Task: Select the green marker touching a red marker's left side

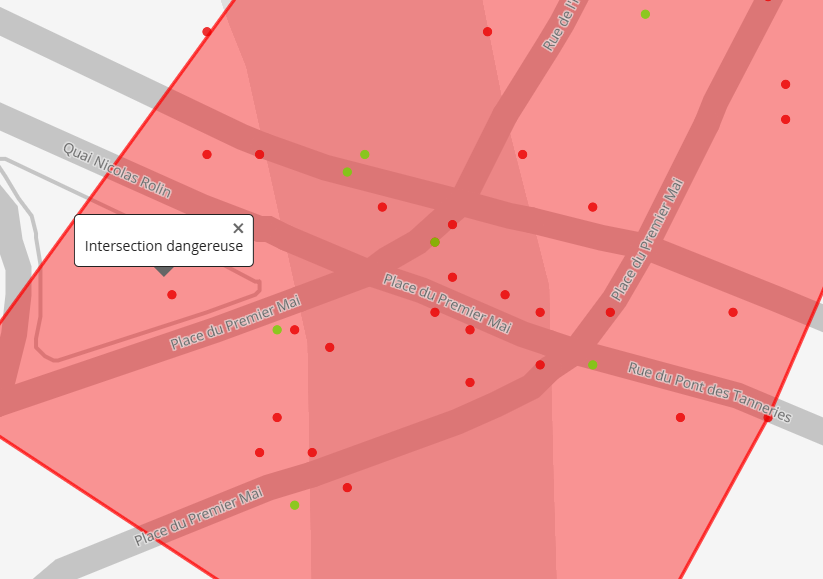Action: click(x=277, y=330)
